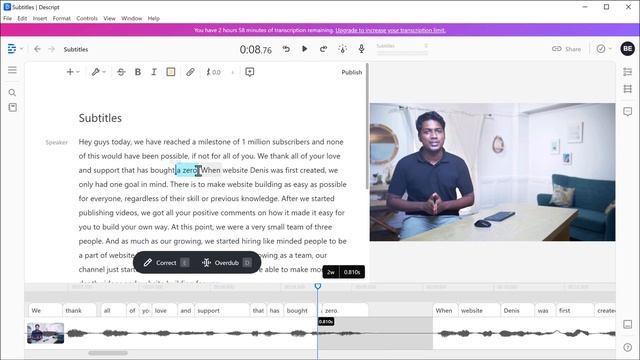Open the View menu

[x=109, y=18]
